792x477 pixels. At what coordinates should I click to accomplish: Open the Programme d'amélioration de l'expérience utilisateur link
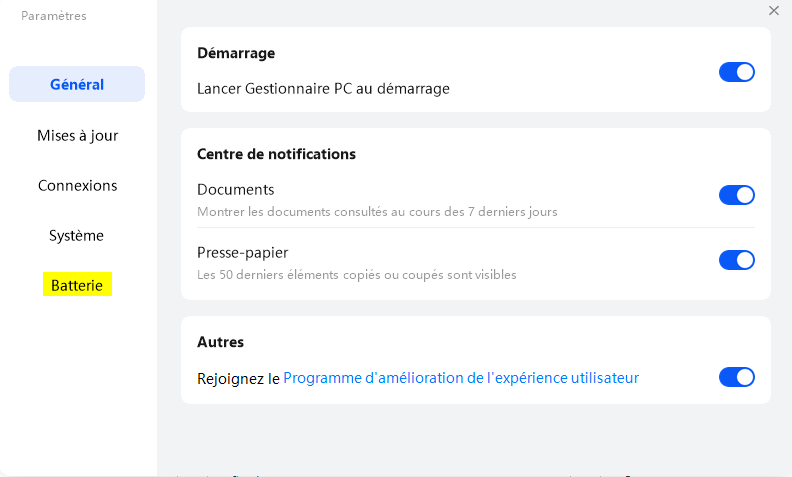461,378
